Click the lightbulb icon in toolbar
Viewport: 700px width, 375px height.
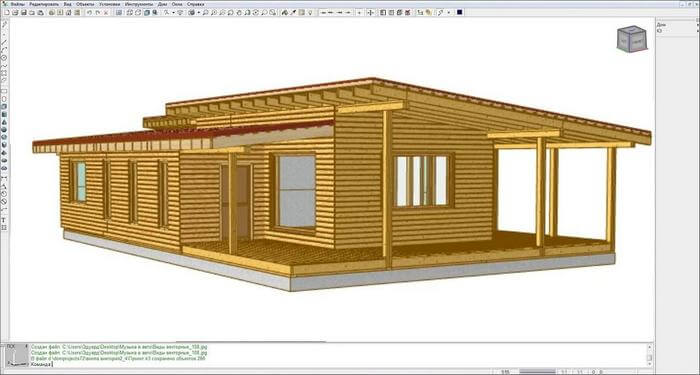(x=310, y=12)
